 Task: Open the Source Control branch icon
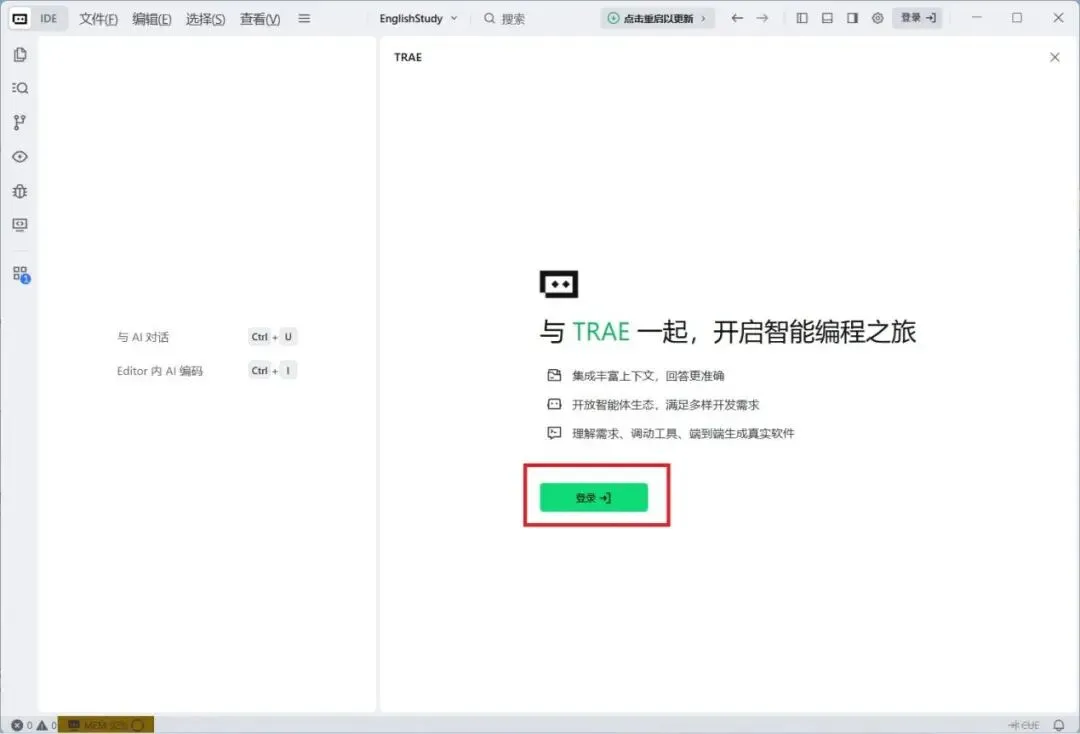click(x=20, y=123)
